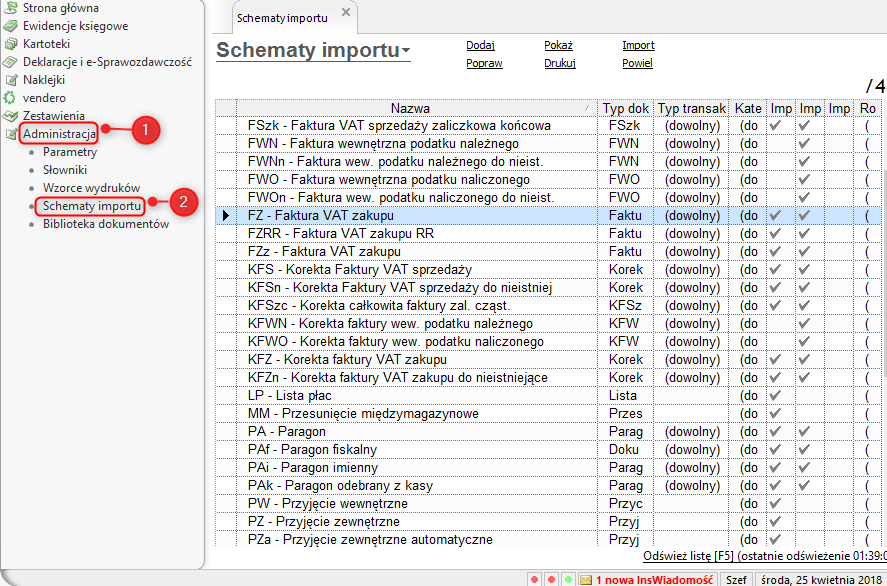Open the Schematy importu heading dropdown
Viewport: 887px width, 586px height.
pos(406,52)
